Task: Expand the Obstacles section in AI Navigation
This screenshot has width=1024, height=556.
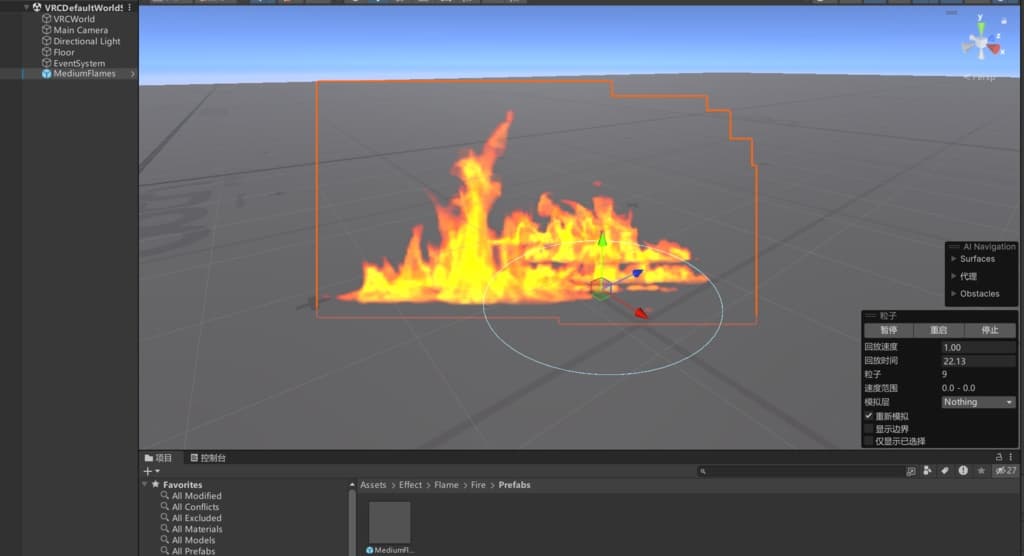Action: [x=953, y=294]
